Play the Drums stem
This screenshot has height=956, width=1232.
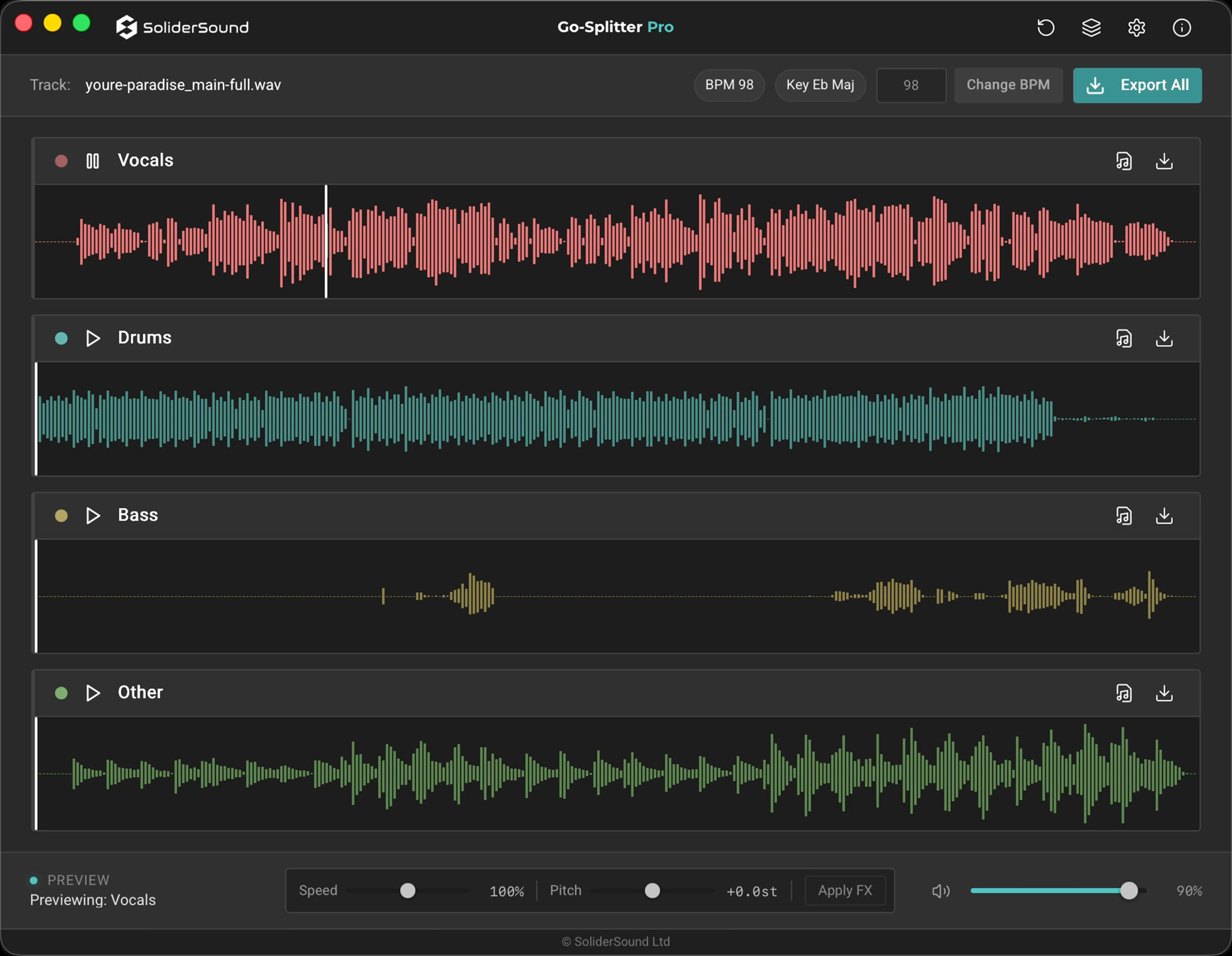click(x=92, y=339)
